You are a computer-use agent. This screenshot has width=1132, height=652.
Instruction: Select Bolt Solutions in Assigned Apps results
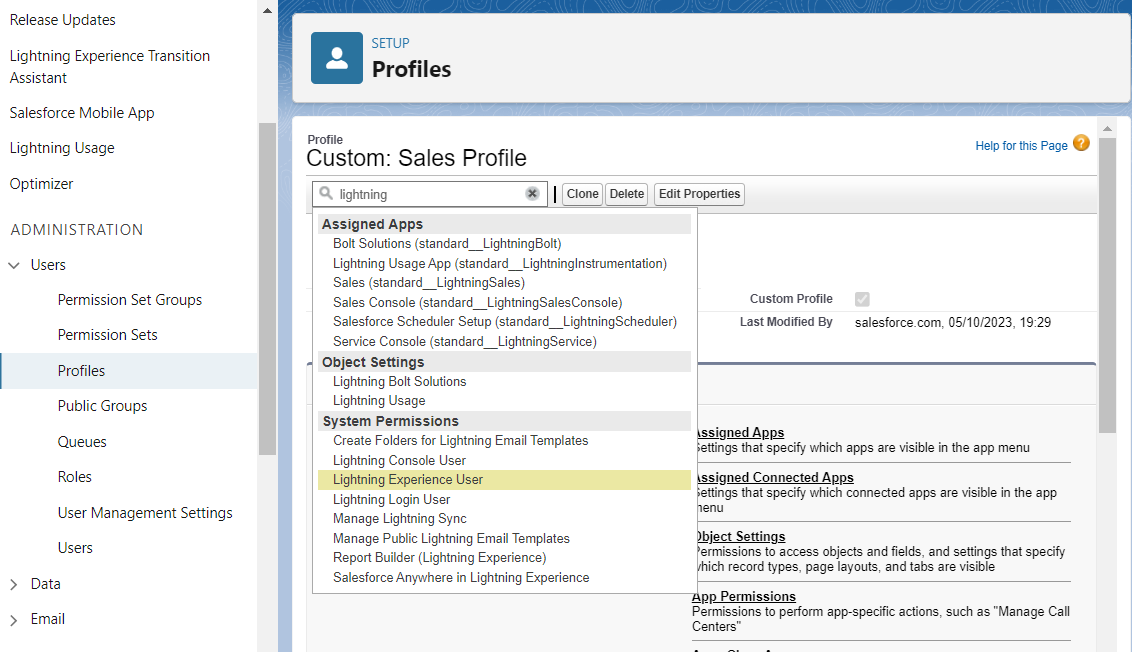tap(447, 244)
